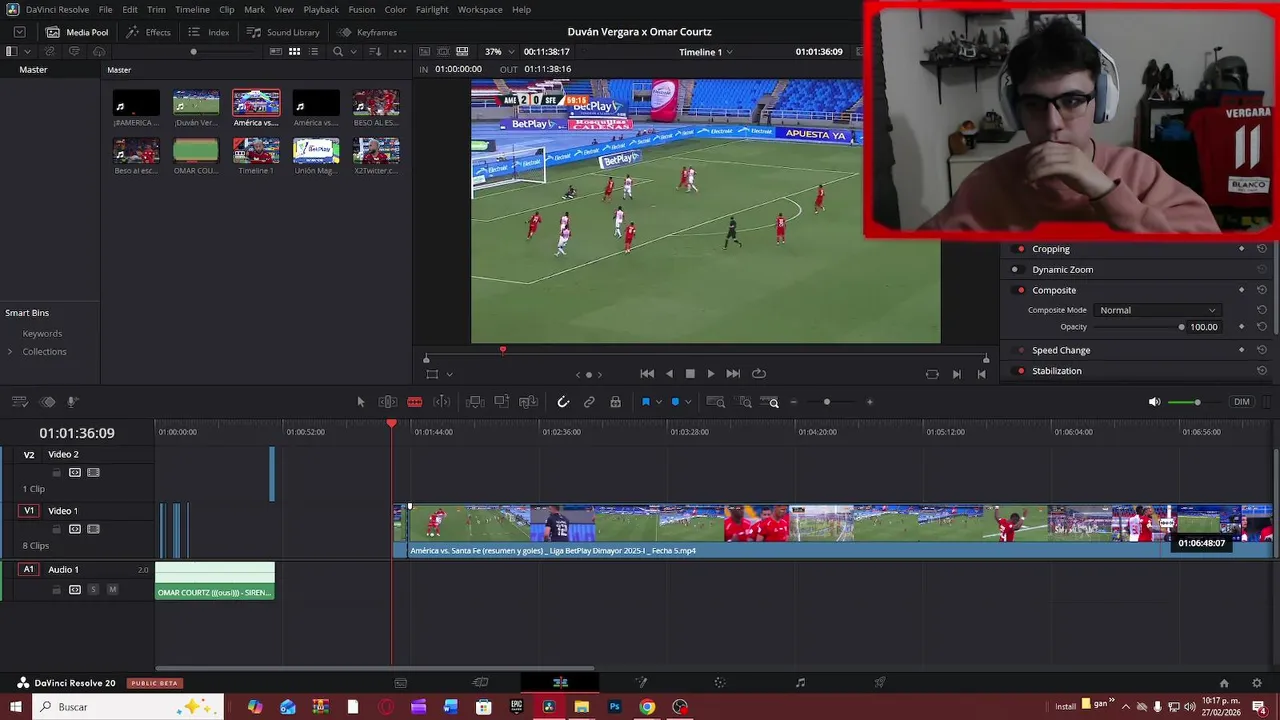Open the Fairlight menu
The width and height of the screenshot is (1280, 720).
click(432, 9)
